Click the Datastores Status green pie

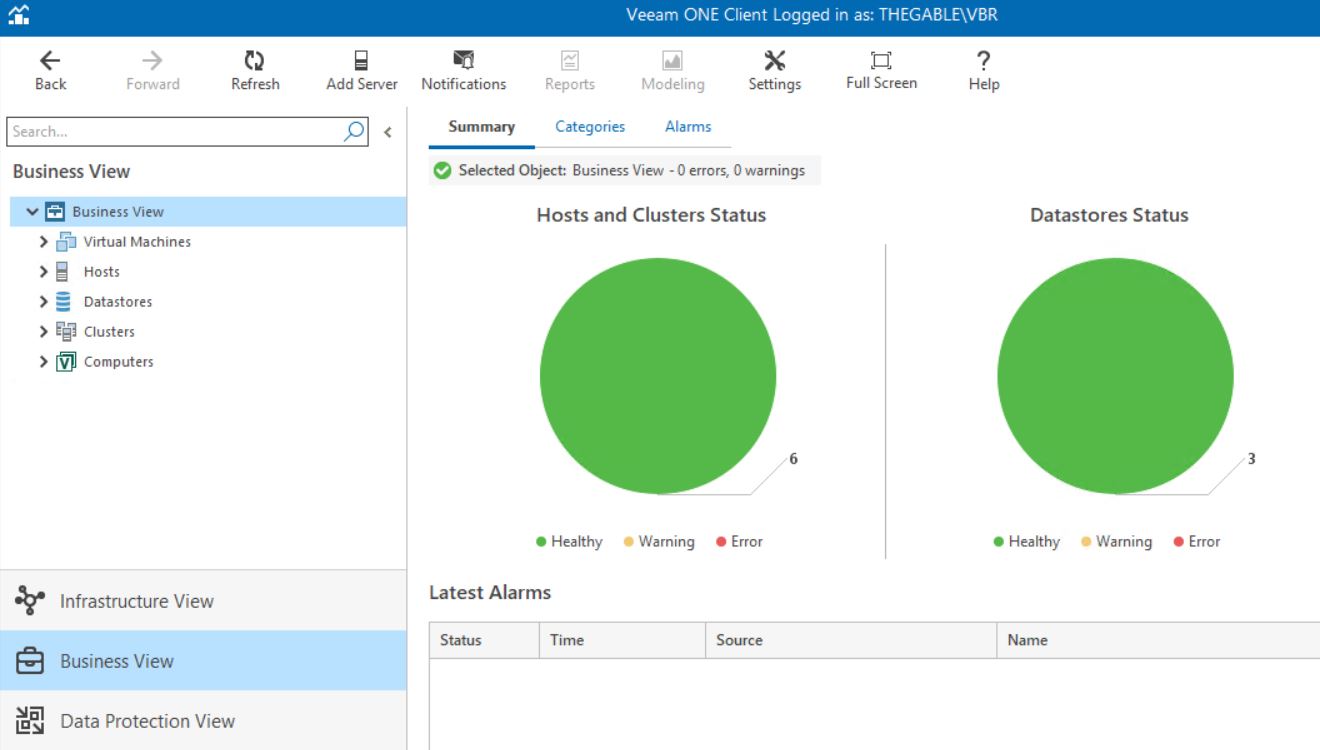click(1115, 376)
